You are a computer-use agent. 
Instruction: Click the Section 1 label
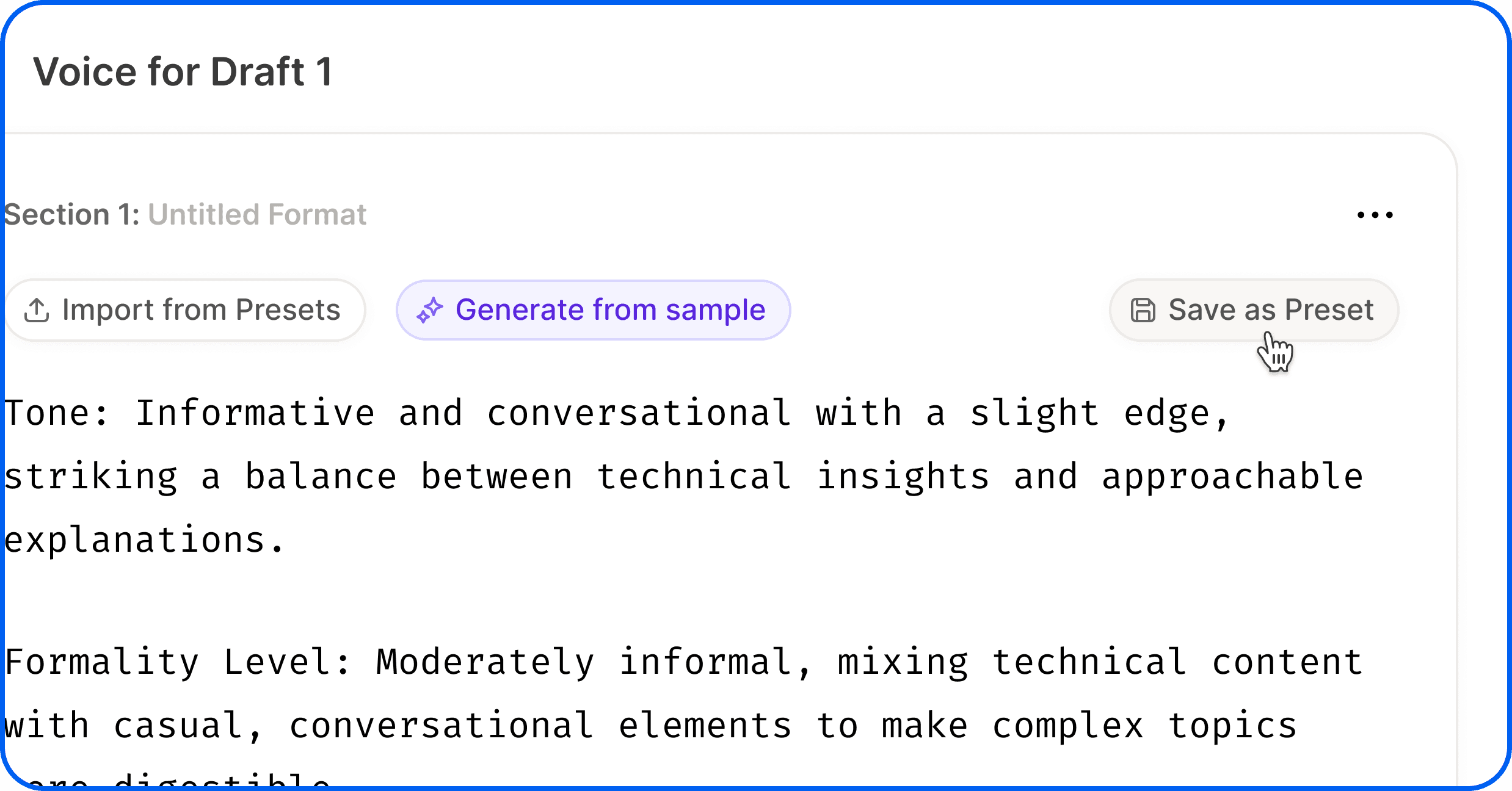click(x=72, y=215)
